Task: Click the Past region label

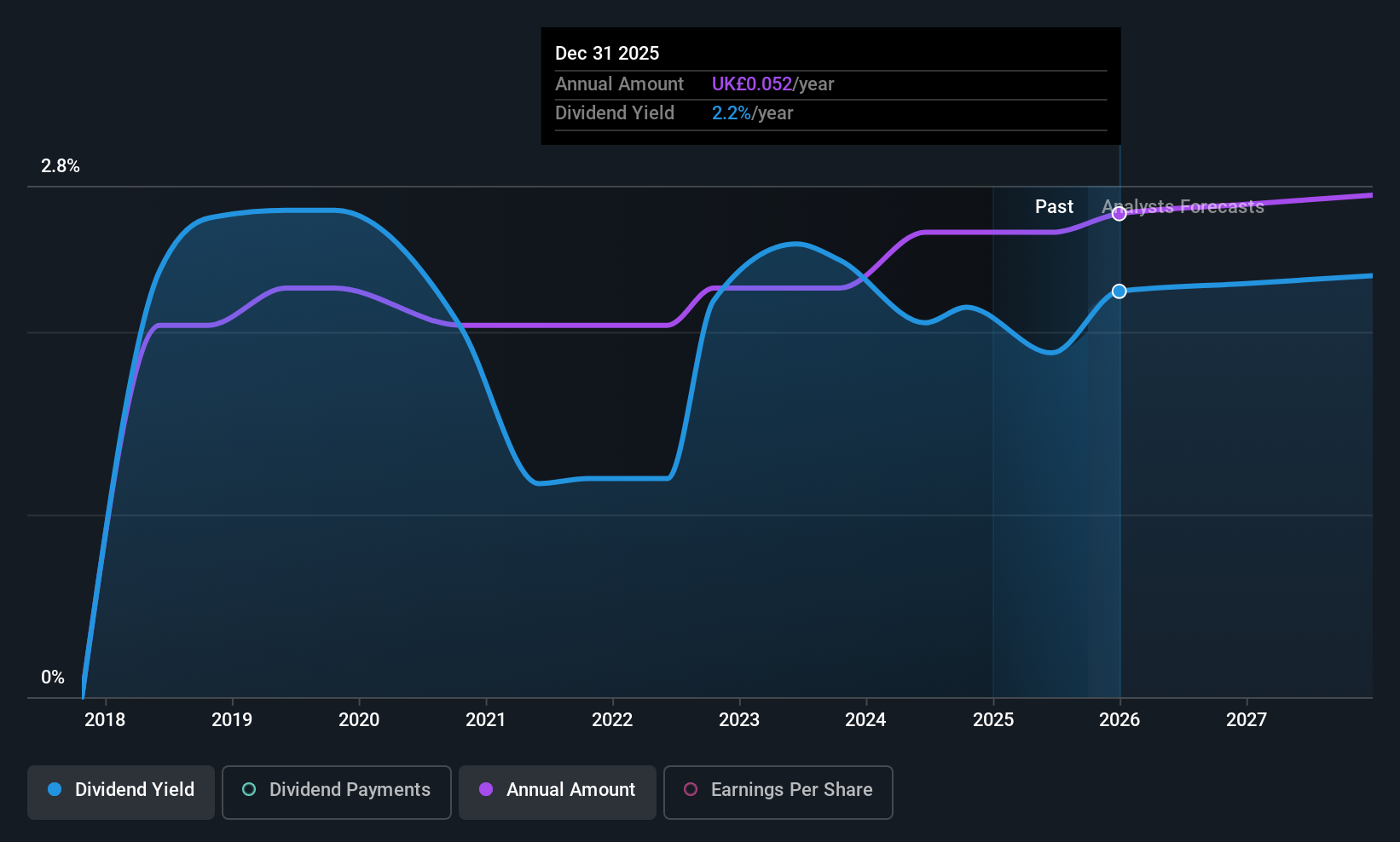Action: pyautogui.click(x=1054, y=207)
